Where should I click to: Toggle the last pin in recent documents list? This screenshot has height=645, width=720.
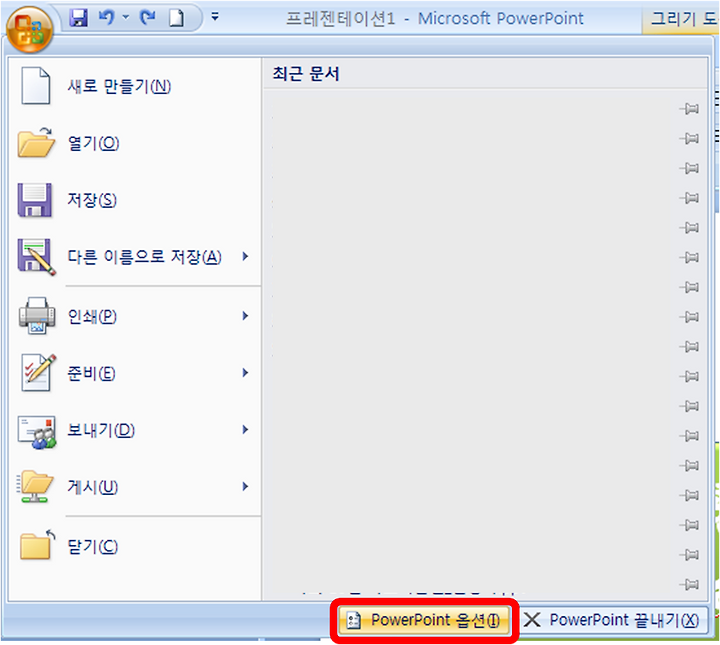click(x=689, y=584)
